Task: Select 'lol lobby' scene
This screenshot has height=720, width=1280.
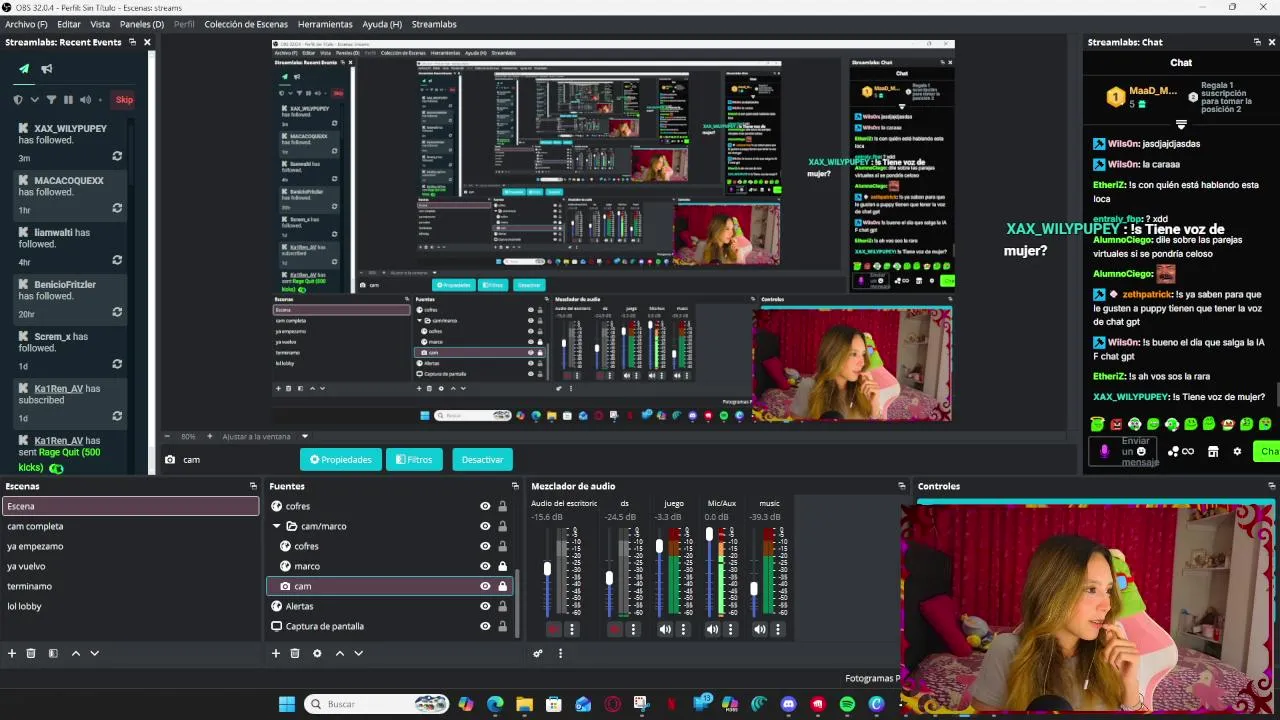Action: pyautogui.click(x=130, y=606)
